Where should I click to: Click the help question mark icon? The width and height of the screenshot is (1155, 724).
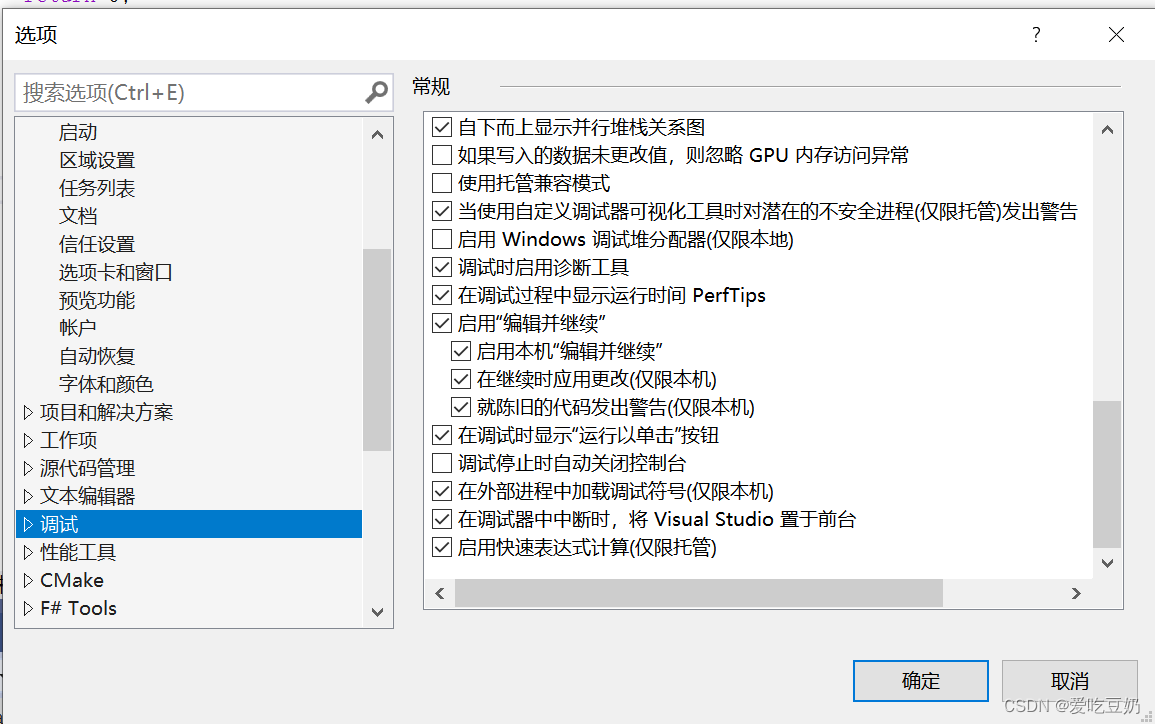tap(1036, 35)
